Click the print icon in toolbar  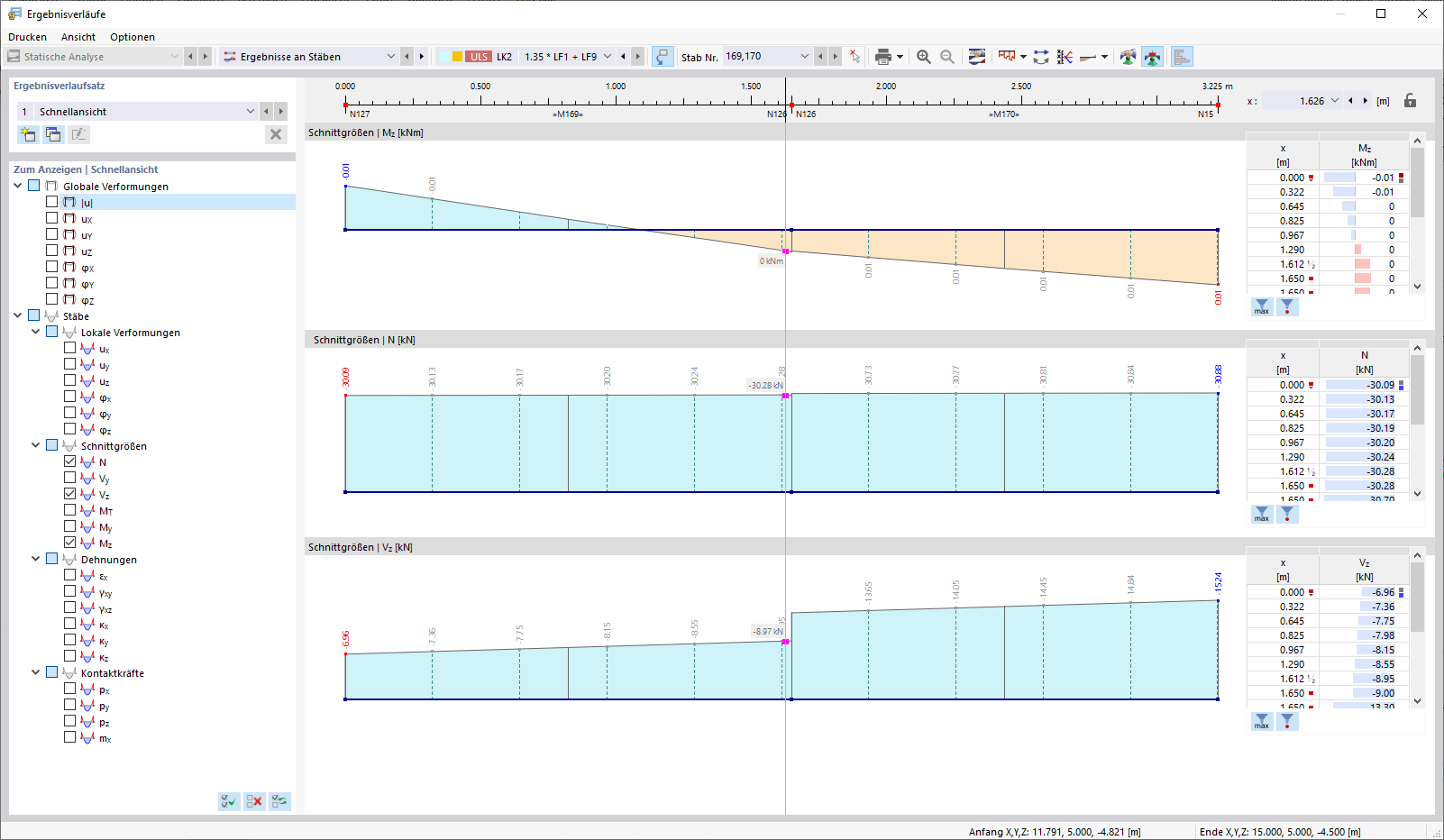[882, 57]
